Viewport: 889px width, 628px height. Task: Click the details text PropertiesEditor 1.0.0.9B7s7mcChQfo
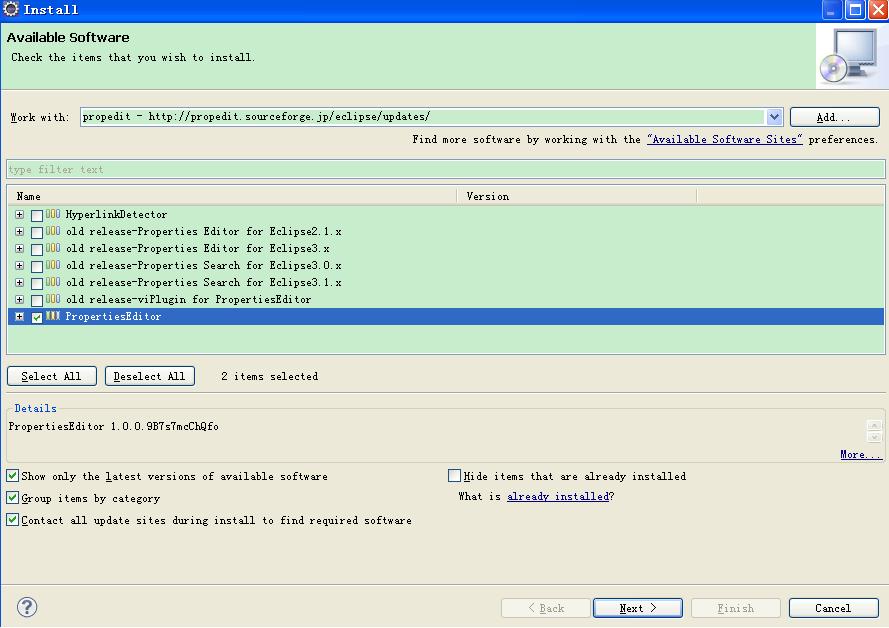tap(113, 426)
